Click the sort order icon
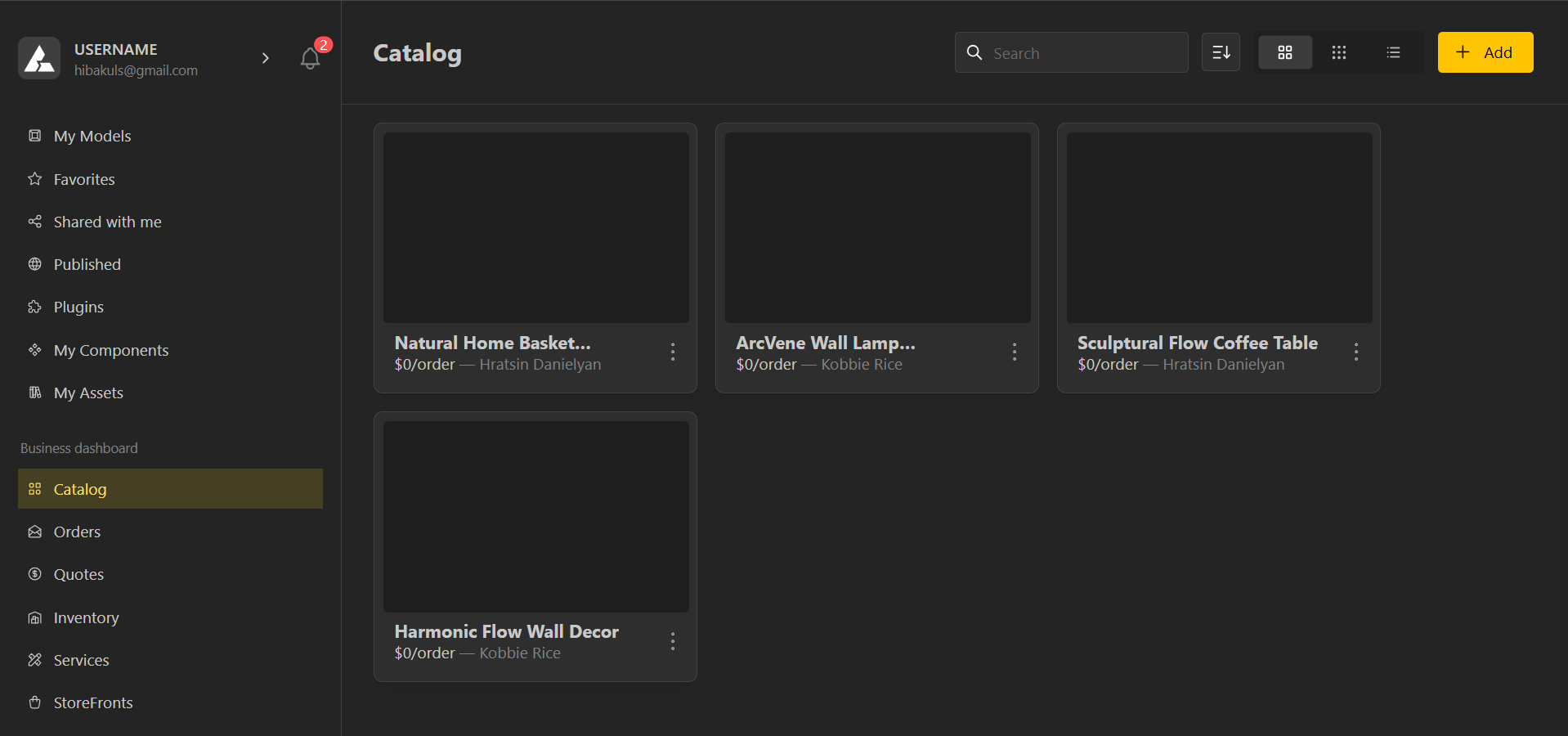 [1221, 52]
